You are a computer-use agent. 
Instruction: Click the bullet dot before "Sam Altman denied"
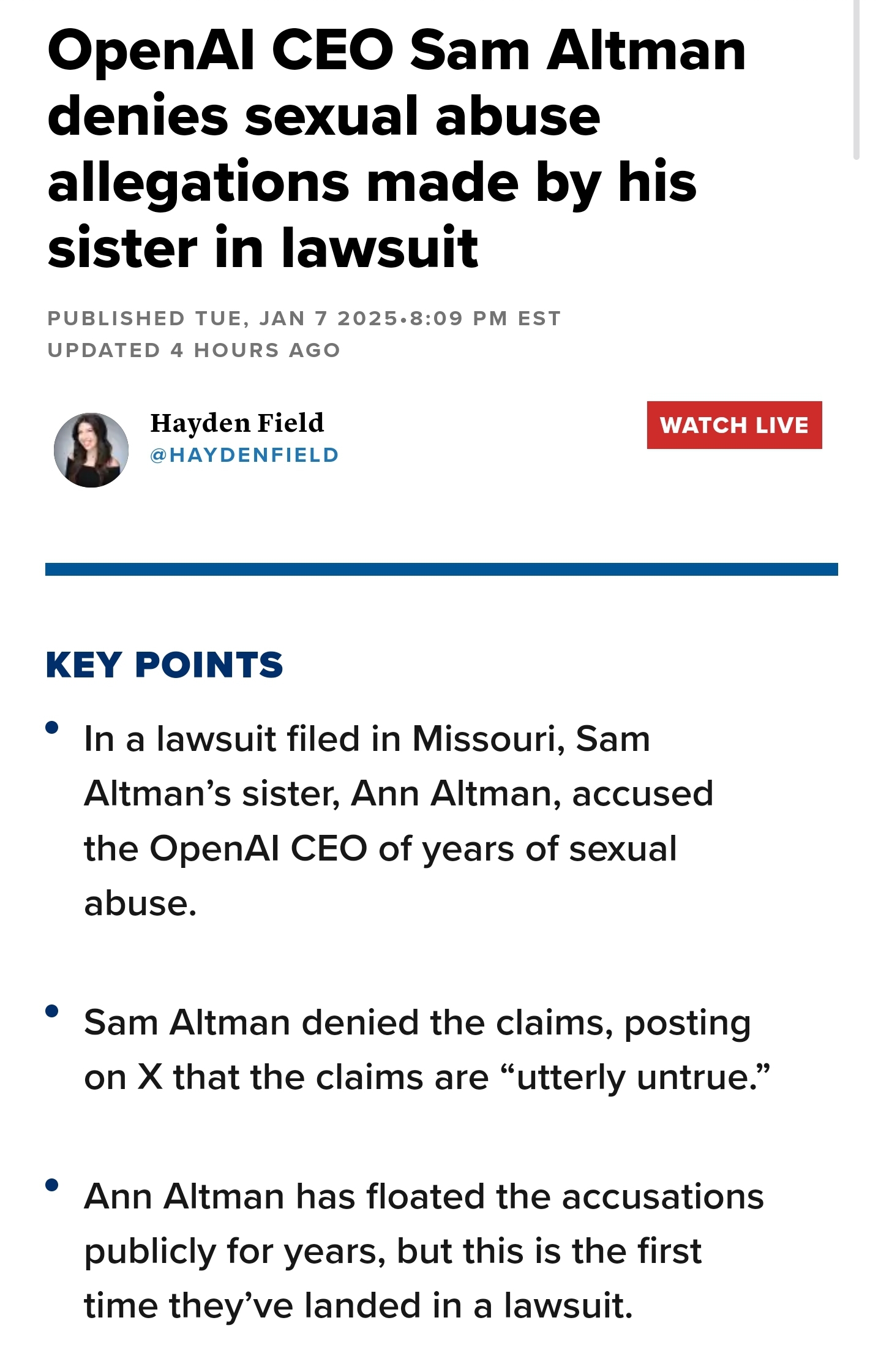(52, 1011)
